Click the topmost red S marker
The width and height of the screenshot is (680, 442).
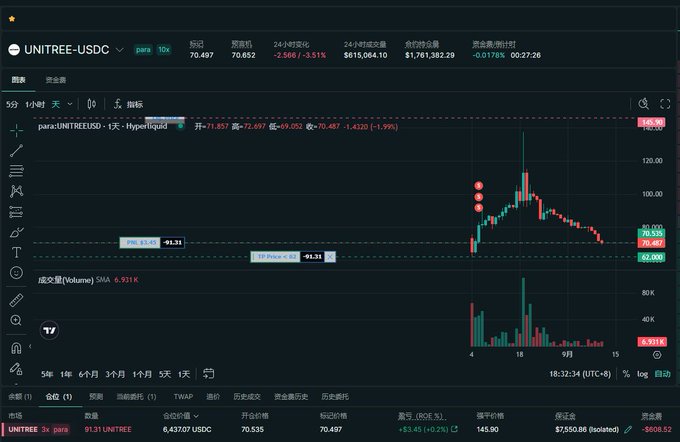click(478, 186)
